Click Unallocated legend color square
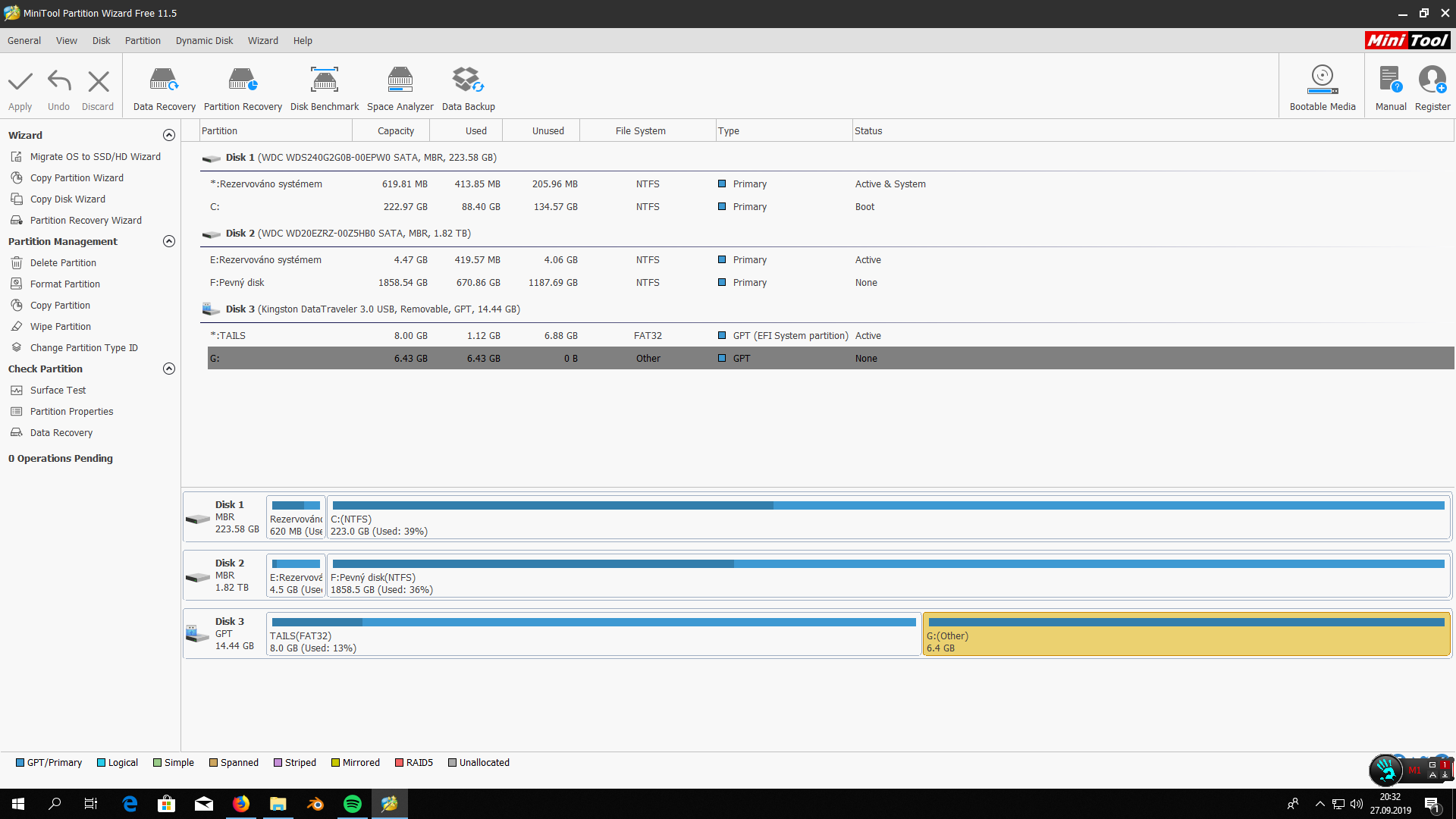 point(452,763)
